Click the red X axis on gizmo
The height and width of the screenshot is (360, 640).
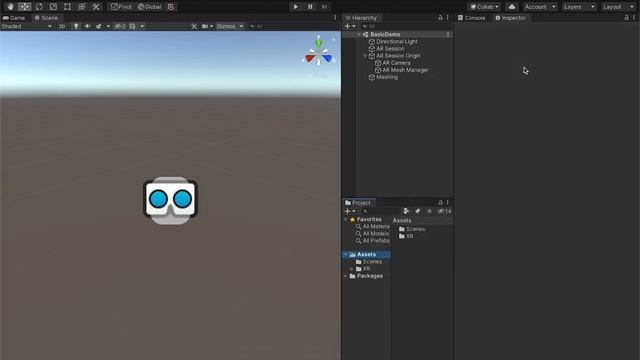[x=310, y=58]
